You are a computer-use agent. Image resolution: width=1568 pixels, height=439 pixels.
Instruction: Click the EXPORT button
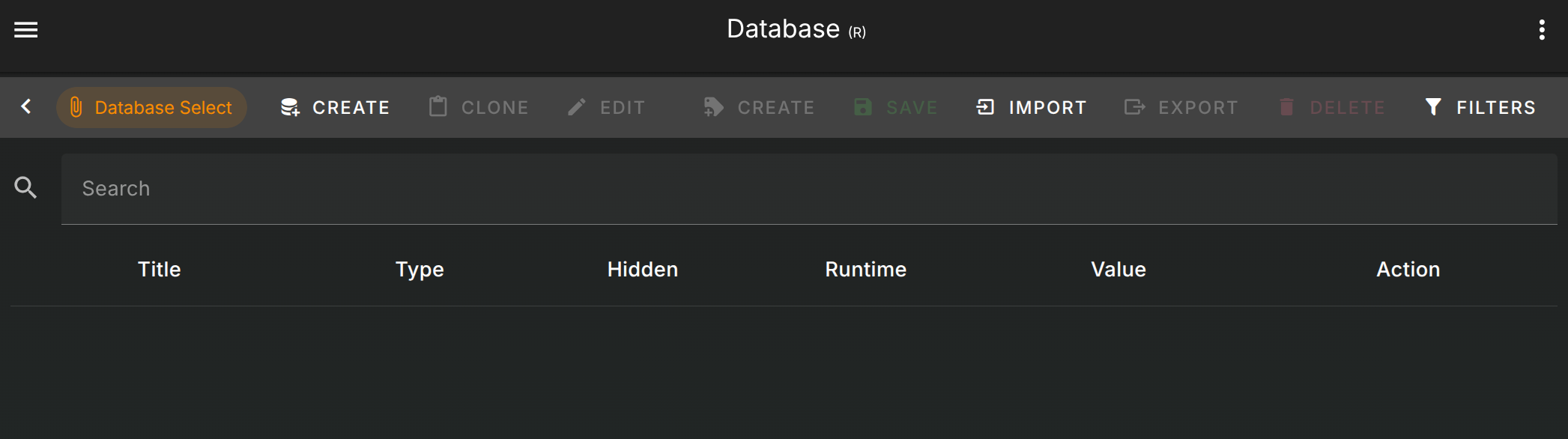(1181, 107)
